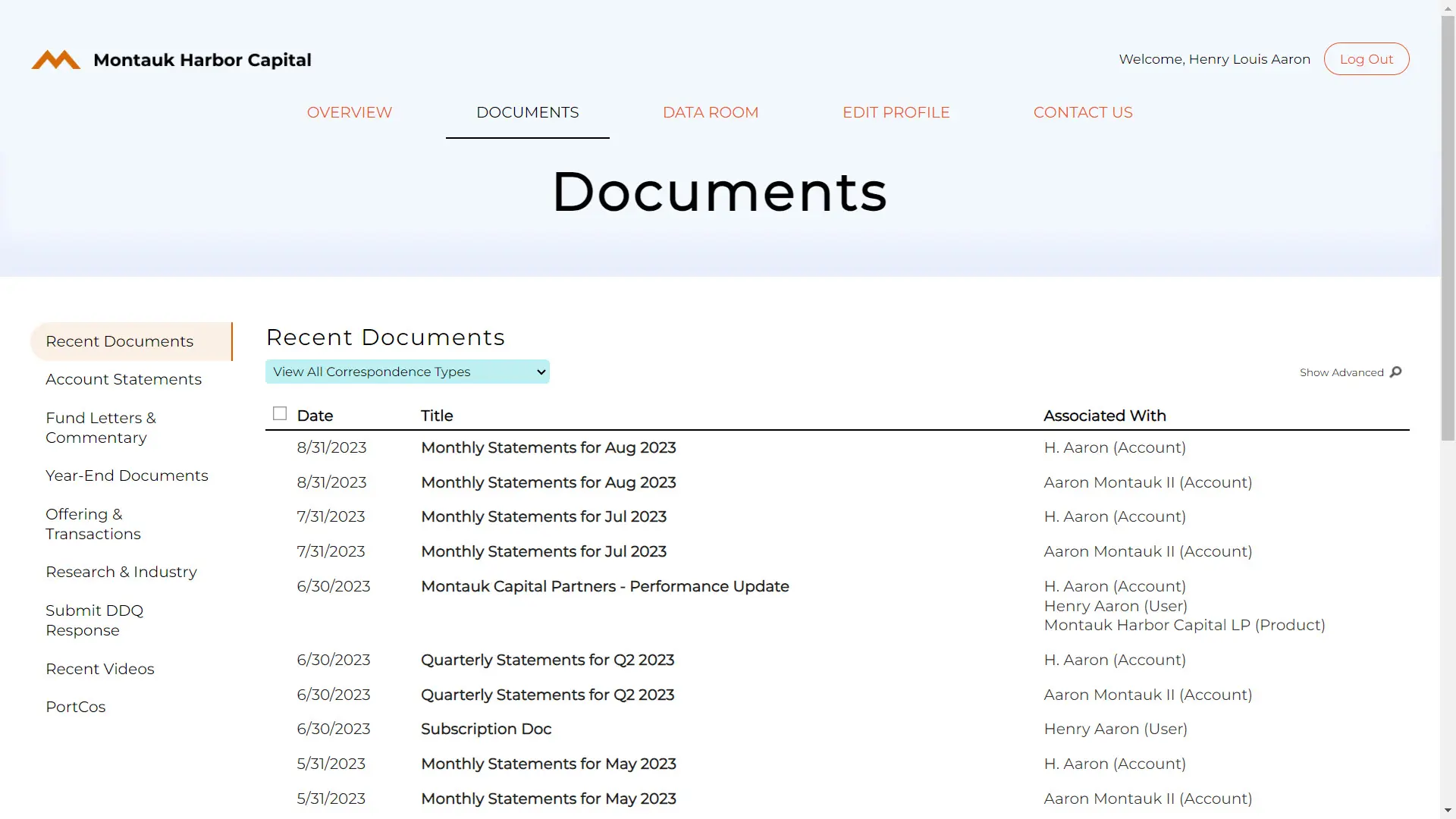Viewport: 1456px width, 819px height.
Task: Click the Log Out button
Action: [1366, 59]
